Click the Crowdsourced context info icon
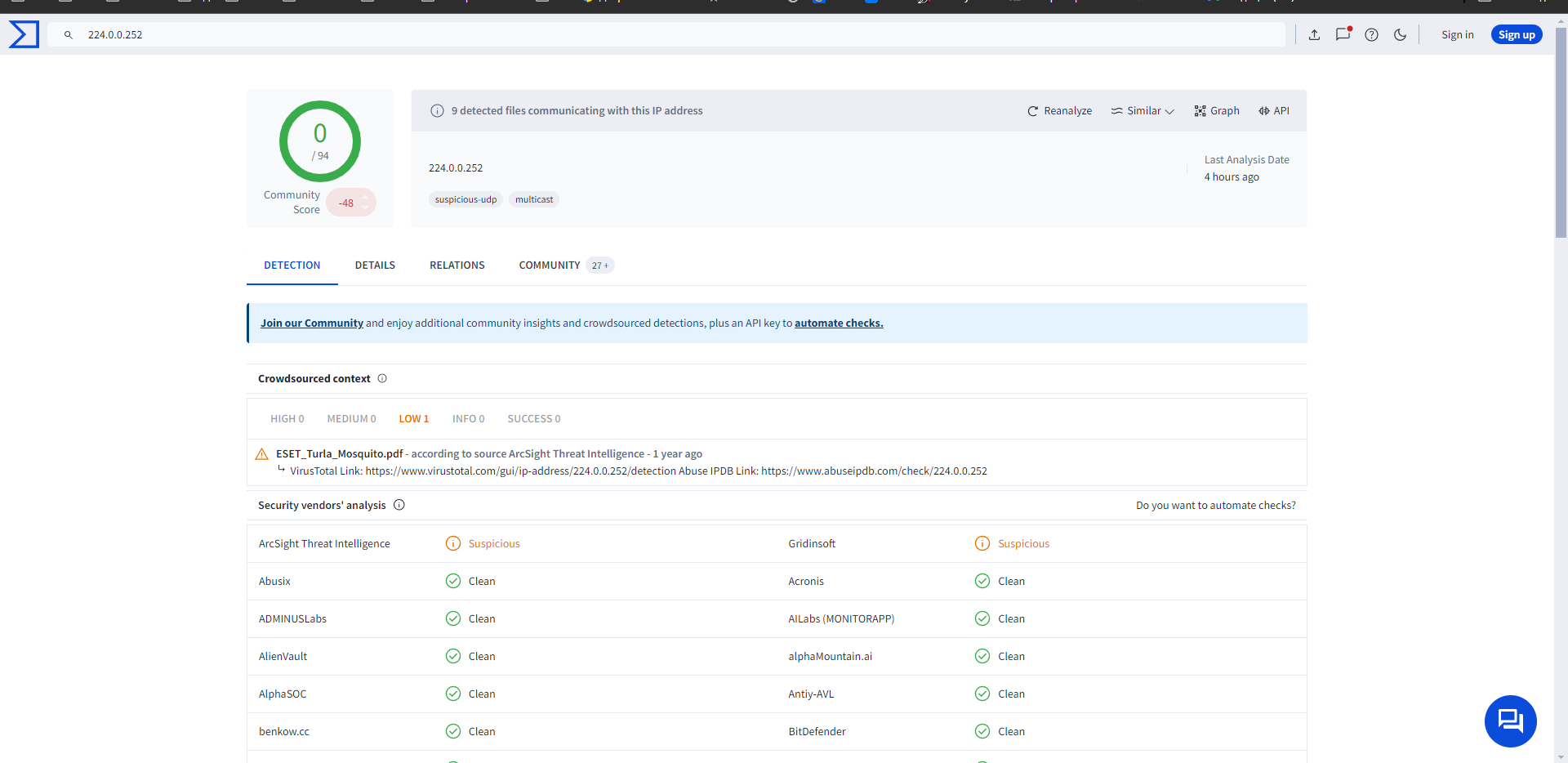 click(x=382, y=378)
